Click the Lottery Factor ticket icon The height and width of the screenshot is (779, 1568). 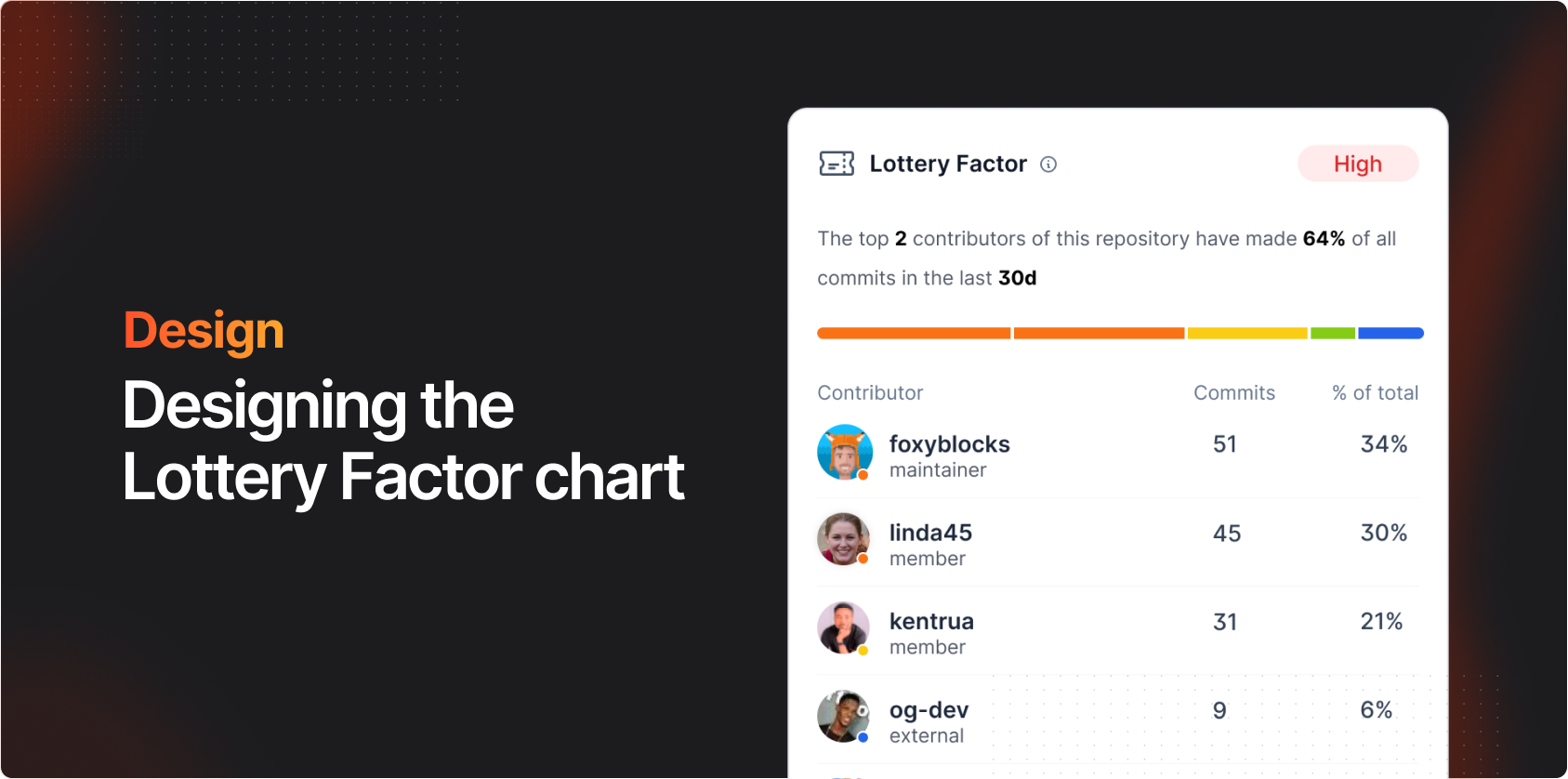pos(837,164)
